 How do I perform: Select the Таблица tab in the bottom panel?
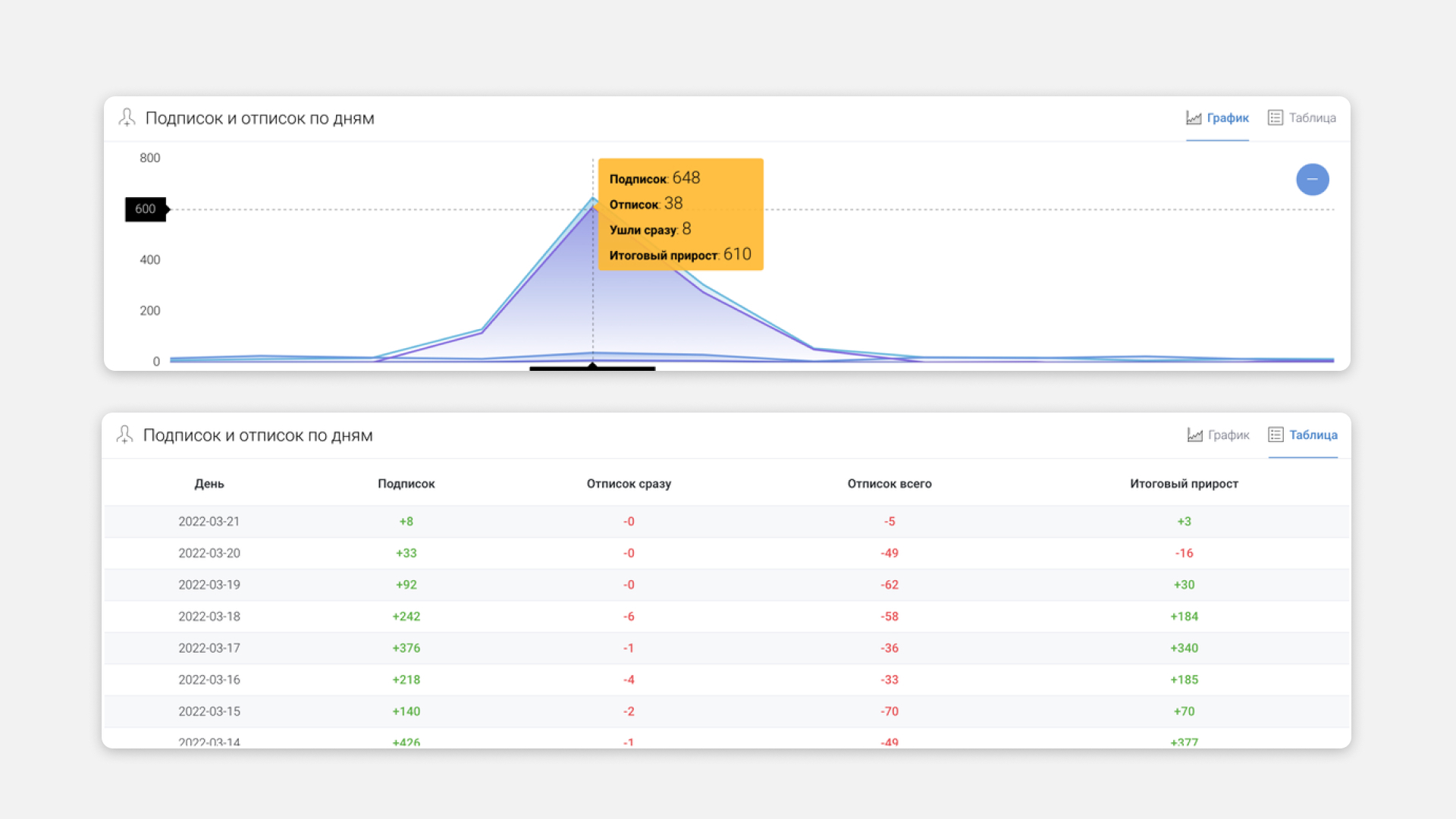(x=1313, y=435)
